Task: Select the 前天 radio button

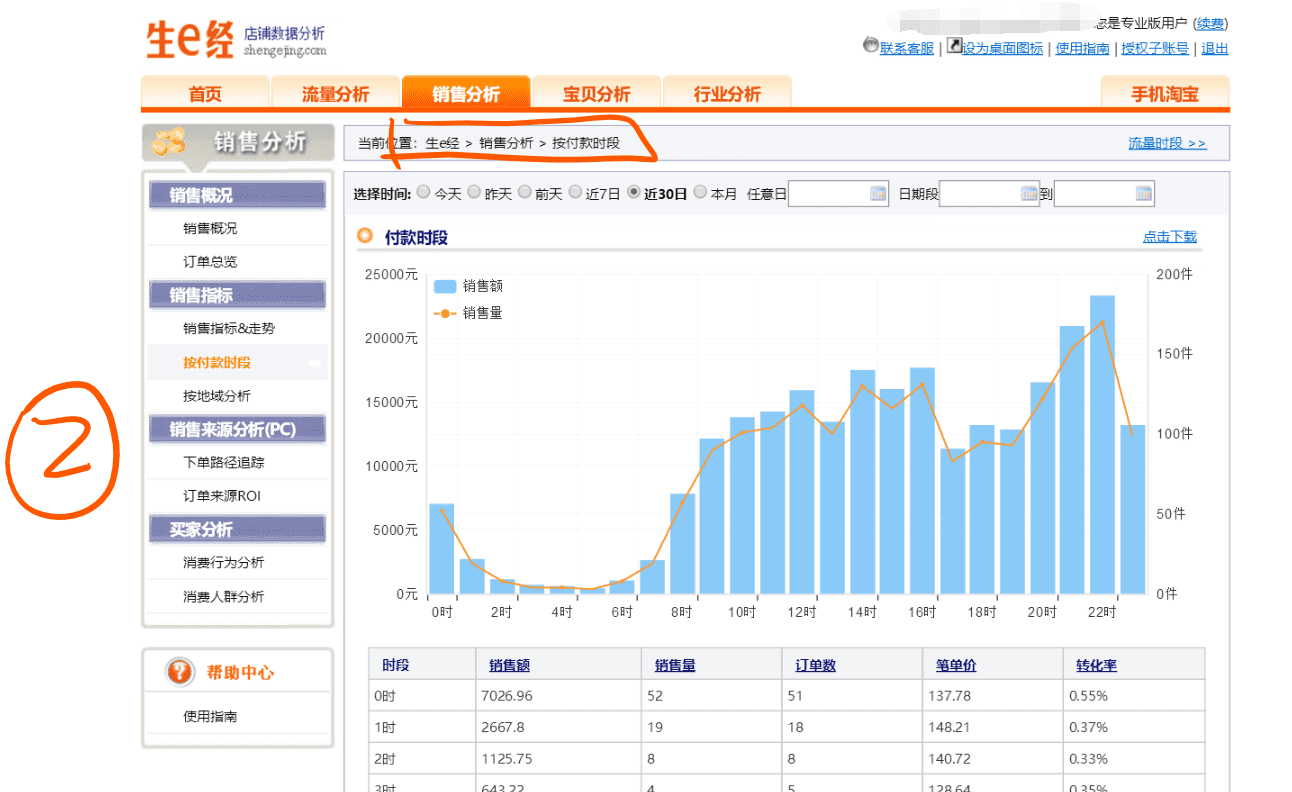Action: [x=524, y=192]
